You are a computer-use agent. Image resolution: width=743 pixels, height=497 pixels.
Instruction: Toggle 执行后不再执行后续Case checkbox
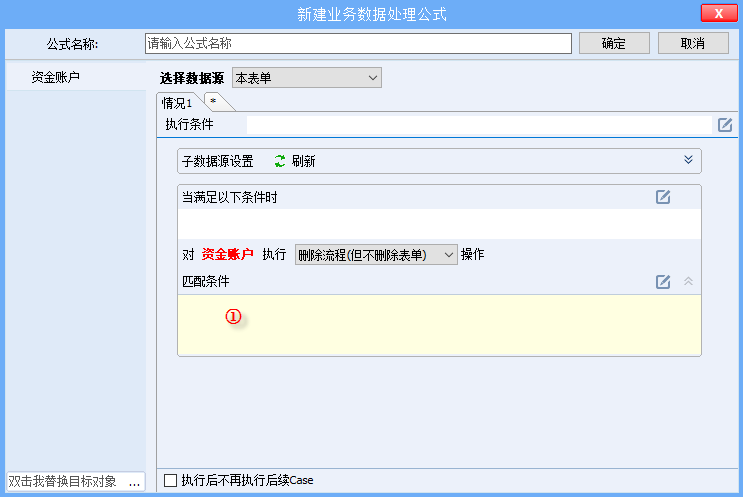(171, 480)
